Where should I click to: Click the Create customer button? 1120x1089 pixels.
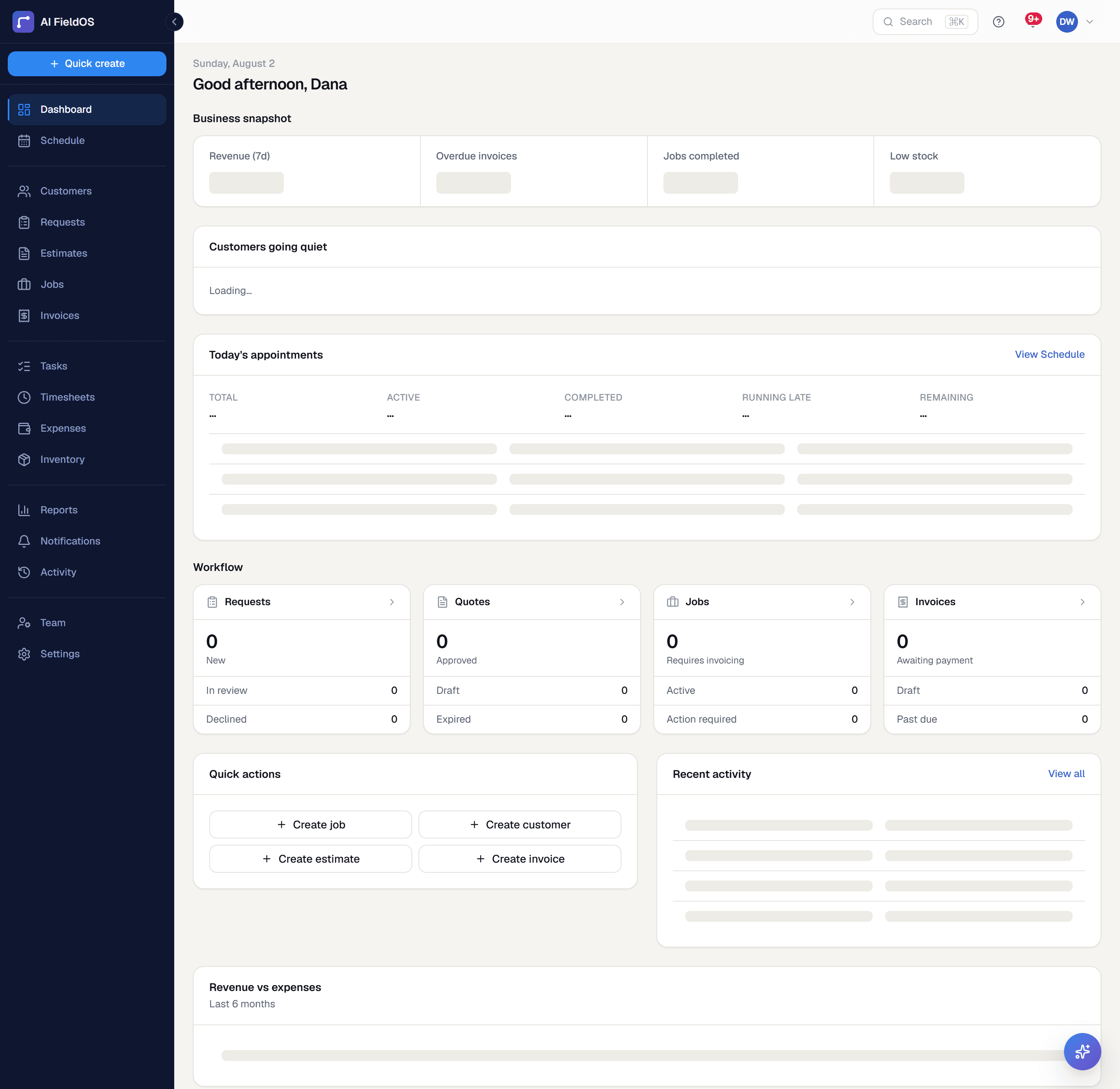click(x=520, y=824)
